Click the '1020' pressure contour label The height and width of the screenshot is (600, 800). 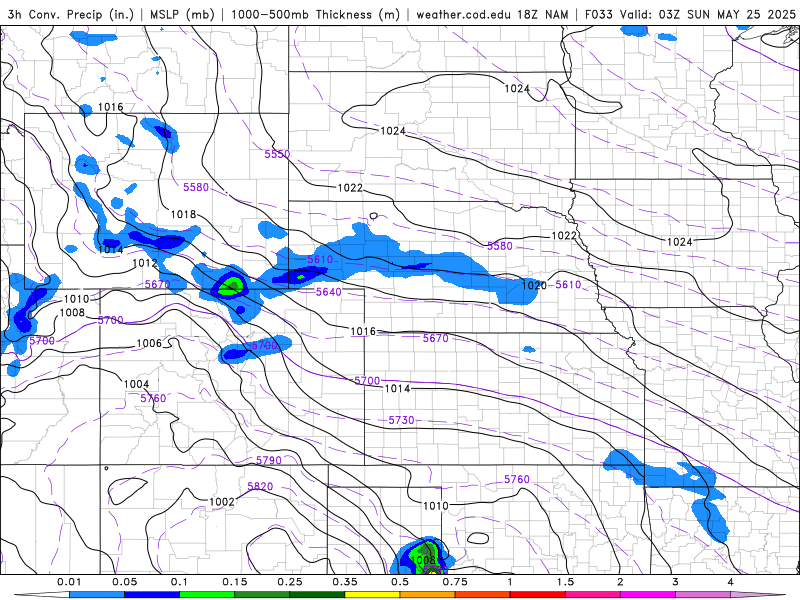(x=534, y=286)
